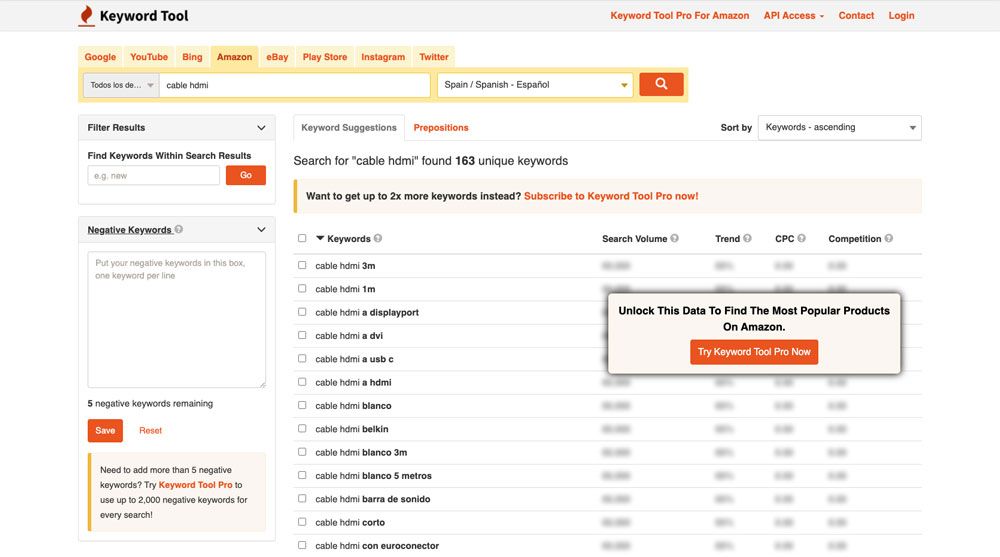Click Subscribe to Keyword Tool Pro link

(x=611, y=196)
